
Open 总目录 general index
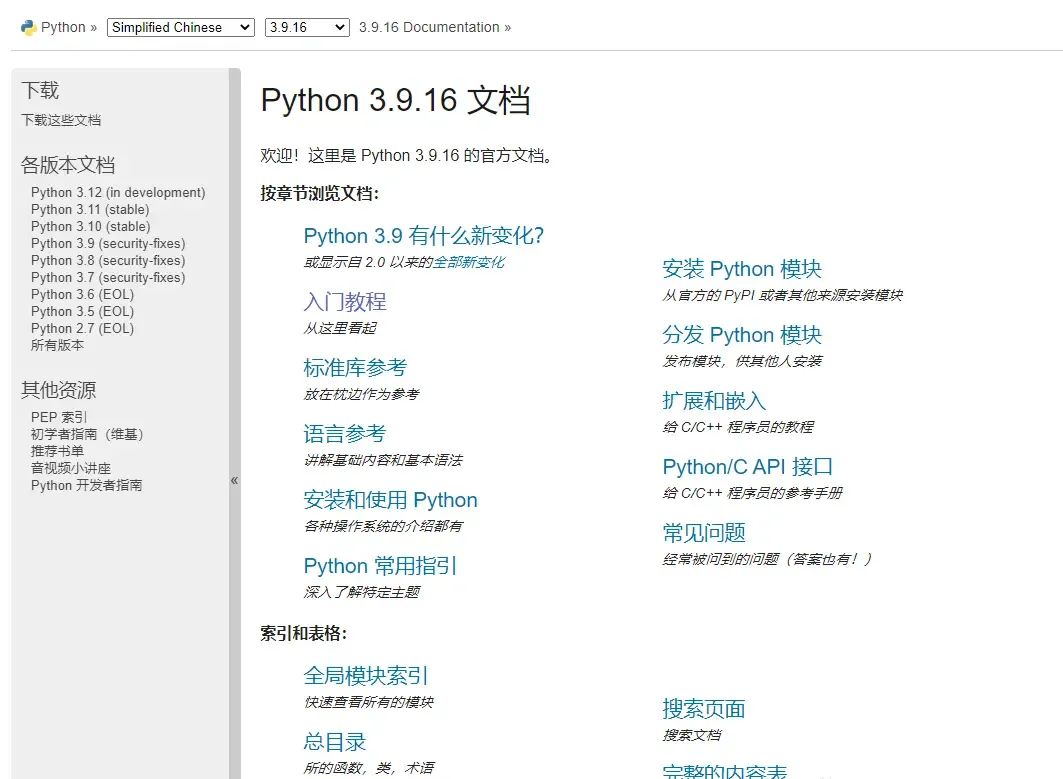[x=334, y=741]
